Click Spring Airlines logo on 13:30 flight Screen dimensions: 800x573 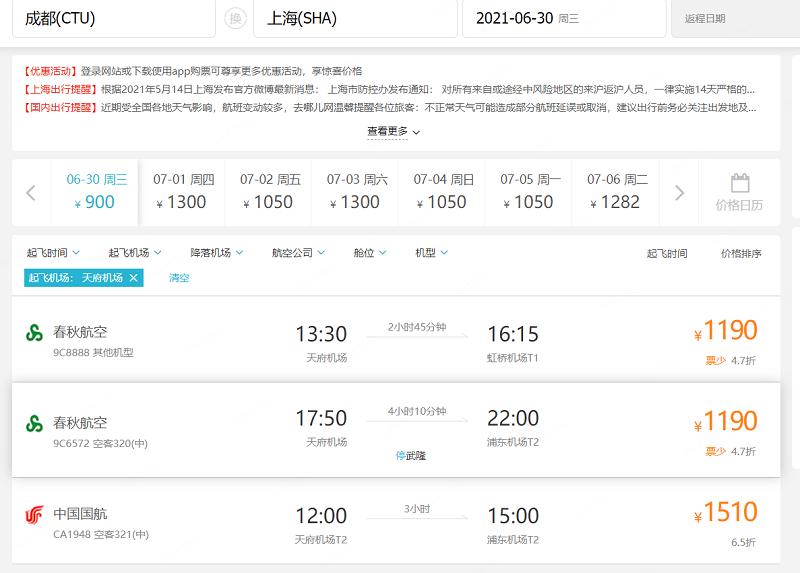point(35,333)
